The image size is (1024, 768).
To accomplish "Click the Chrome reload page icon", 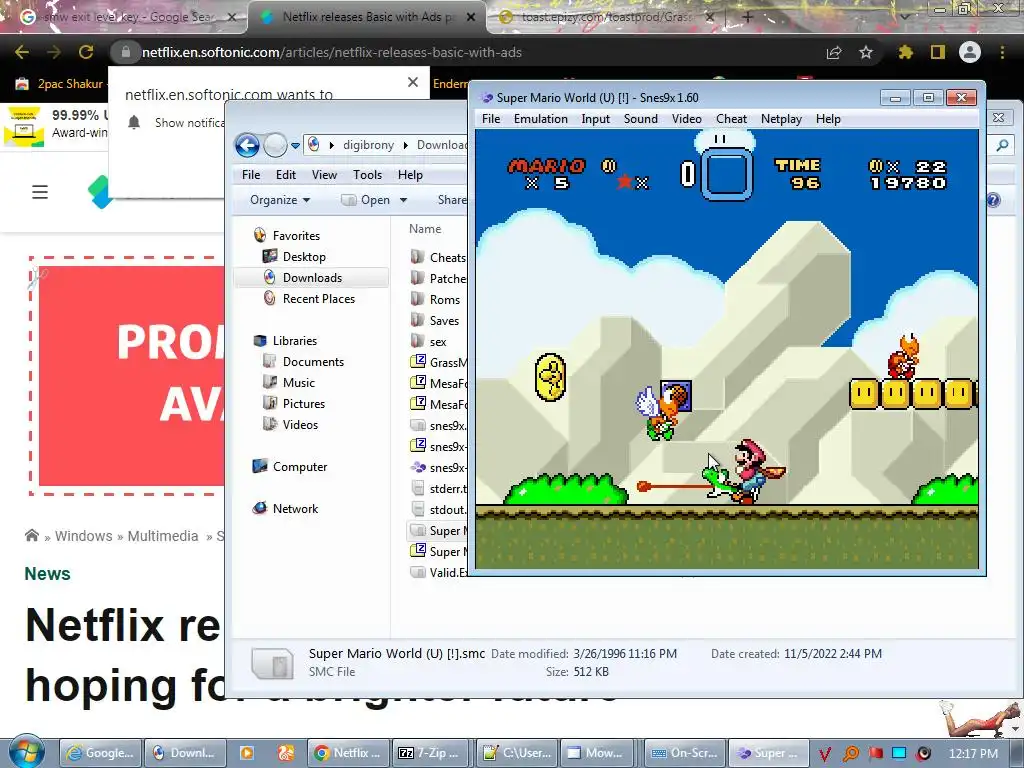I will click(86, 52).
